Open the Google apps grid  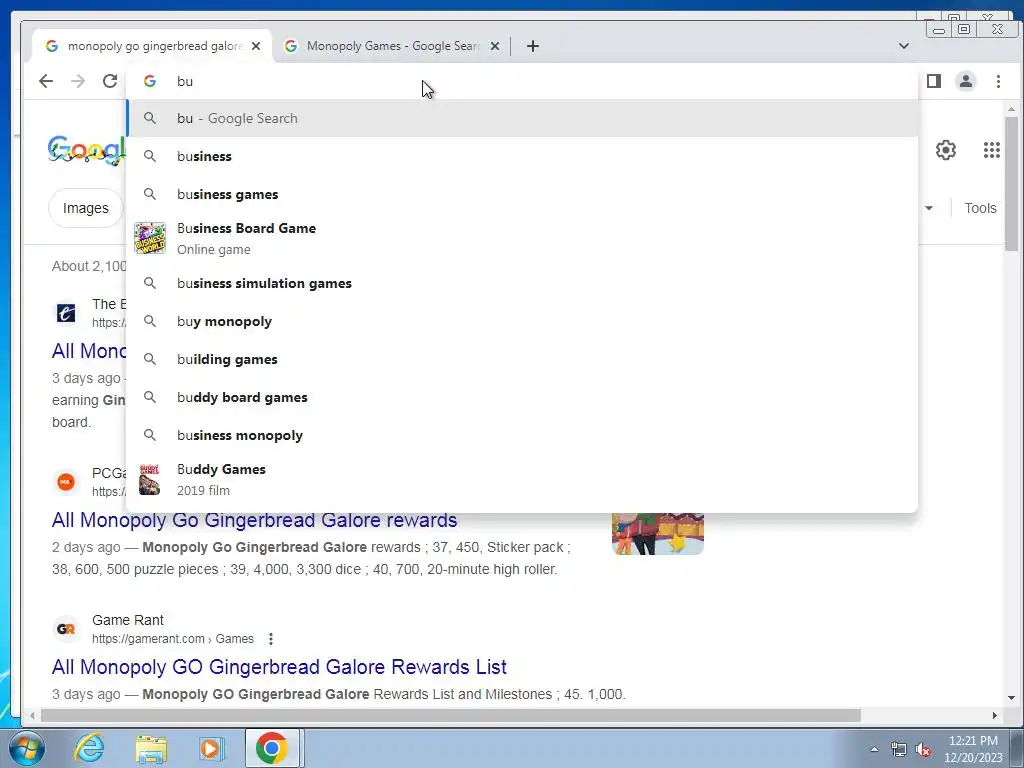(991, 150)
